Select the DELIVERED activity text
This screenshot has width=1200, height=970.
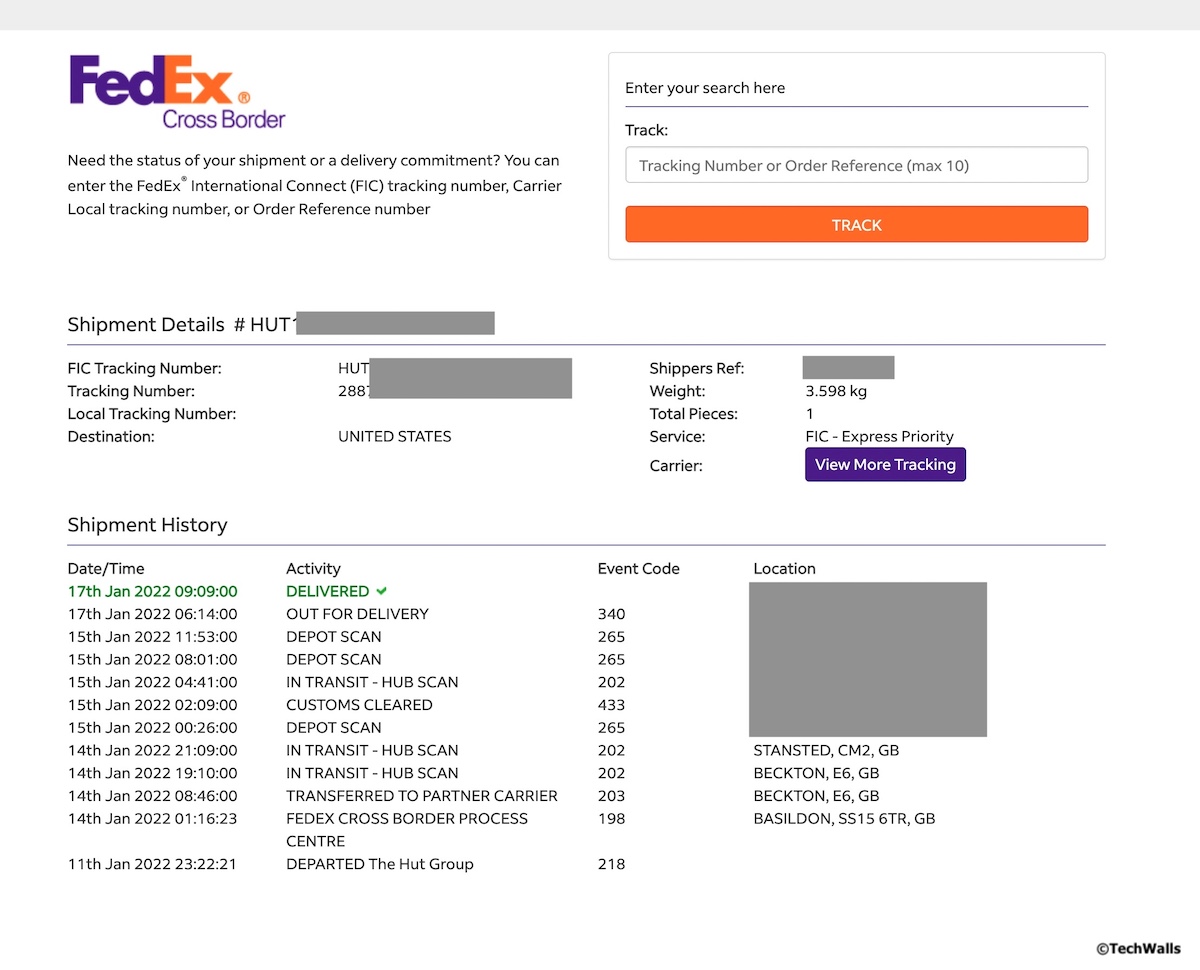point(327,591)
